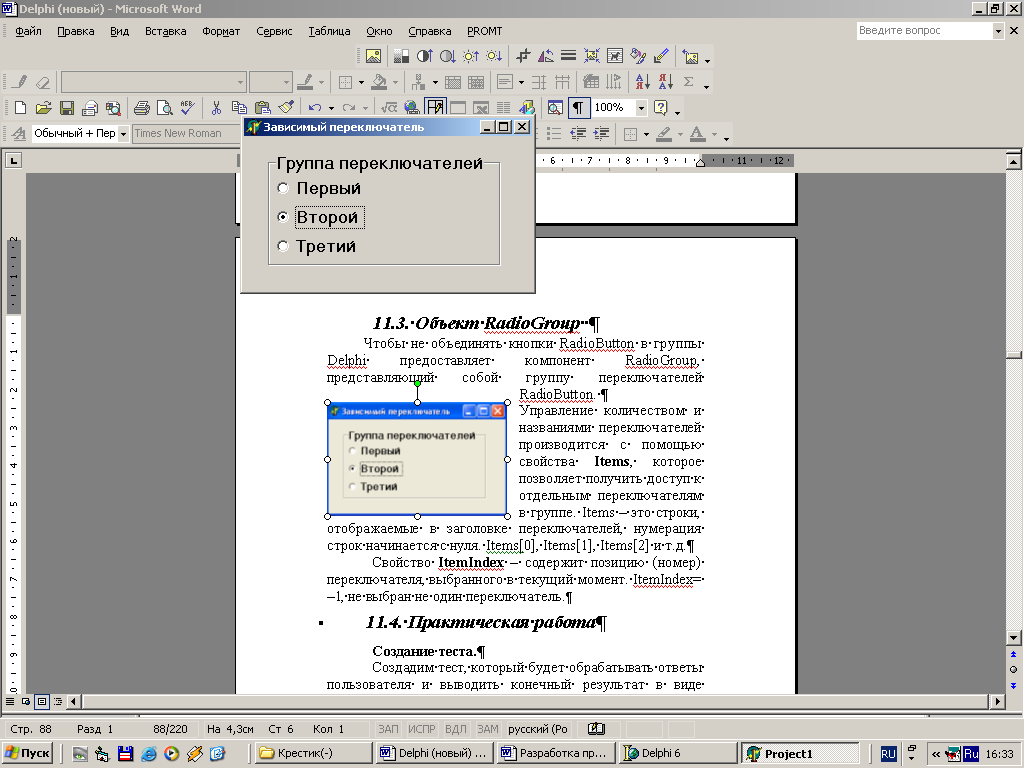
Task: Toggle the Tables and Borders toolbar button
Action: point(435,108)
